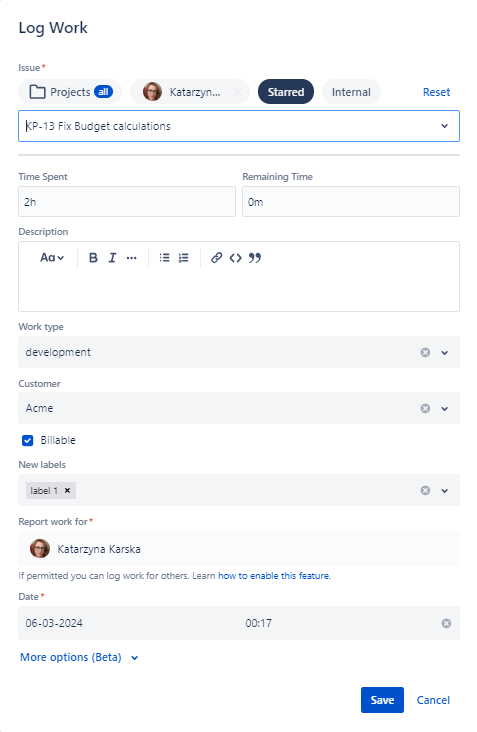Toggle bold formatting in description toolbar

[93, 258]
